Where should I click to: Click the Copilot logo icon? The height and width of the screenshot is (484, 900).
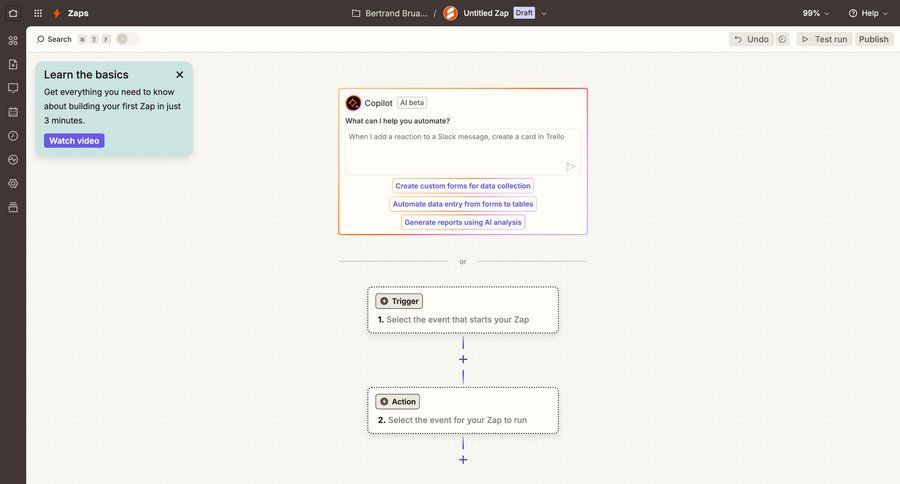pos(353,103)
